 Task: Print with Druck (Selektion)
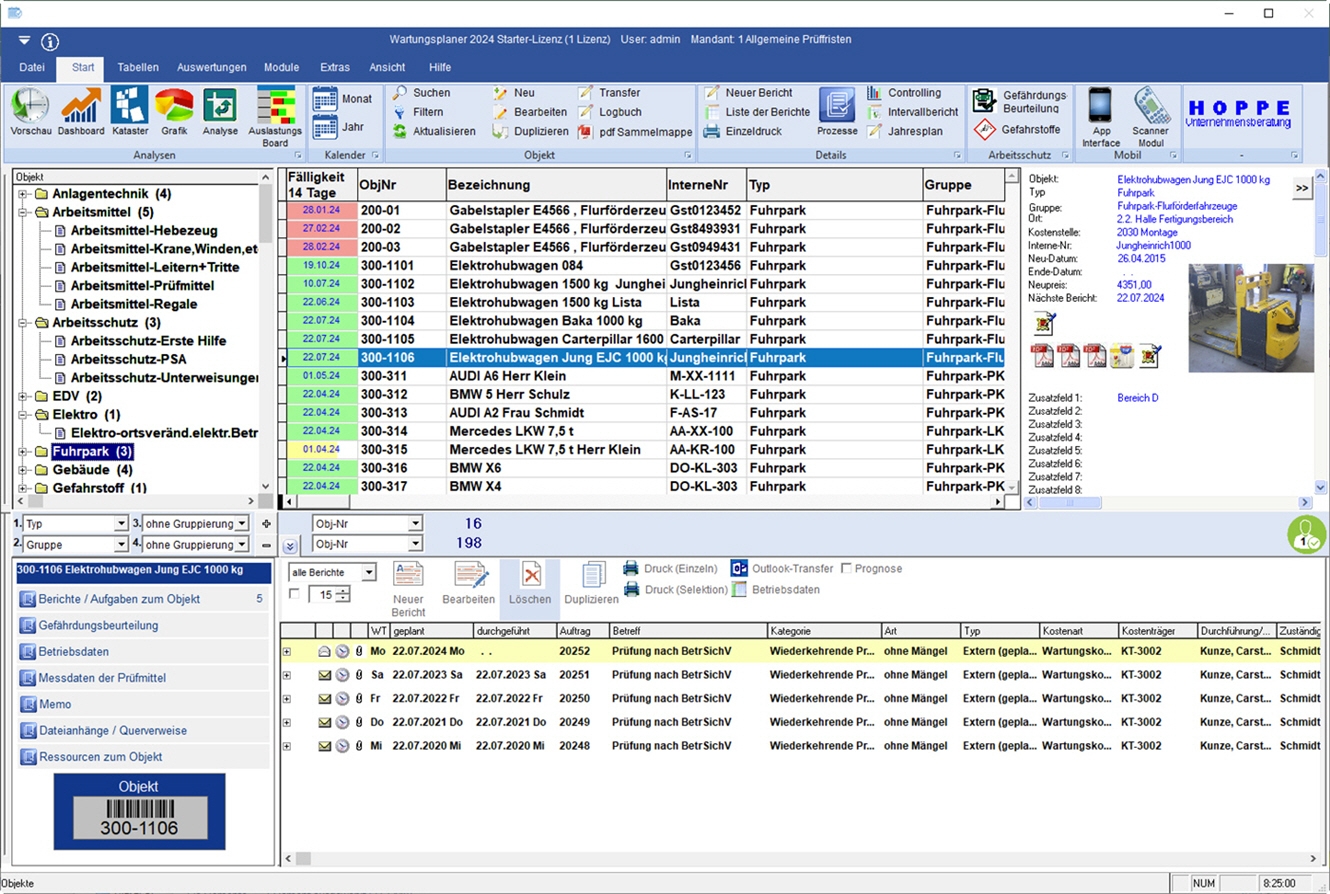pos(675,589)
